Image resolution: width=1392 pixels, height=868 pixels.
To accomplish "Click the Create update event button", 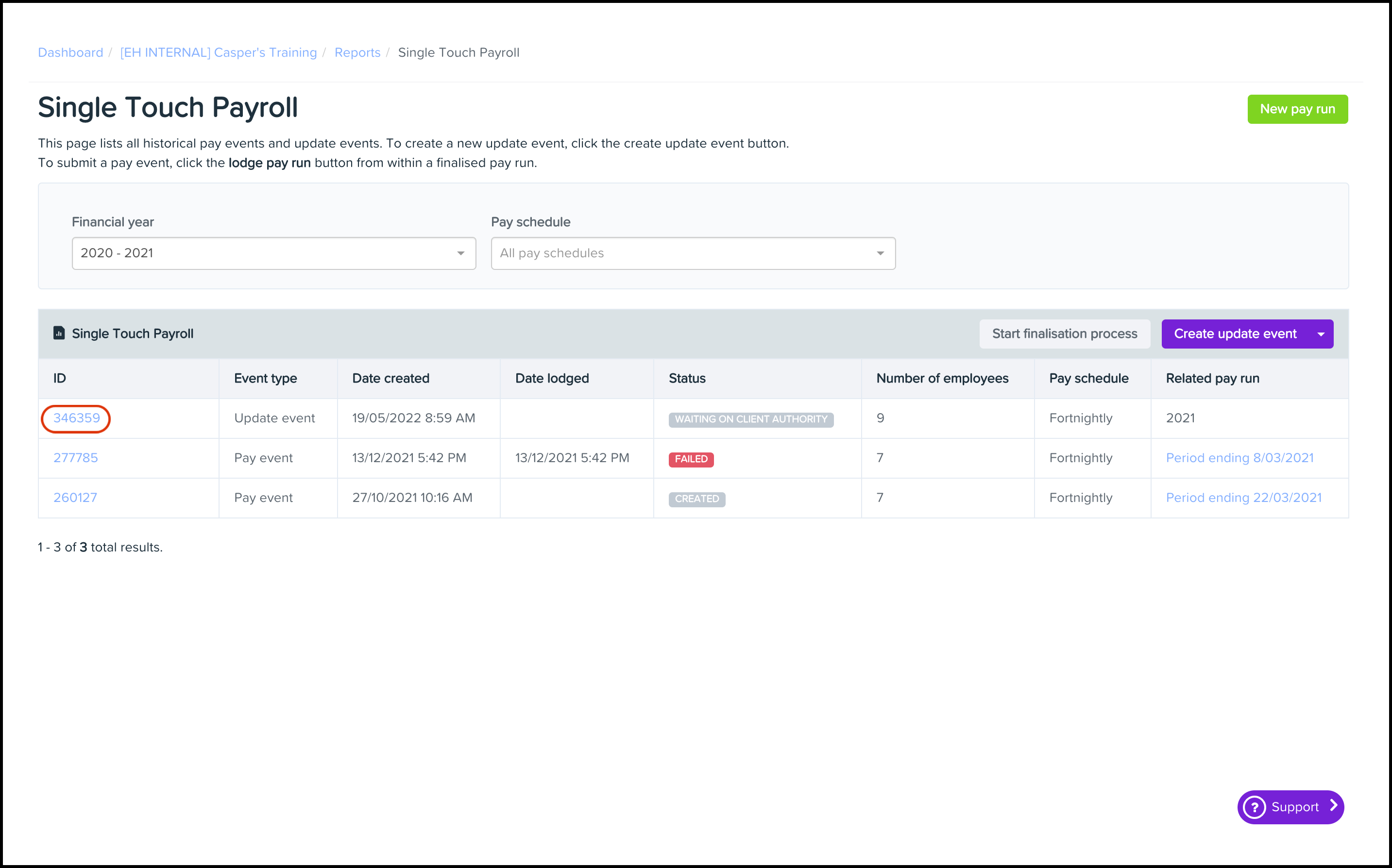I will (x=1235, y=334).
